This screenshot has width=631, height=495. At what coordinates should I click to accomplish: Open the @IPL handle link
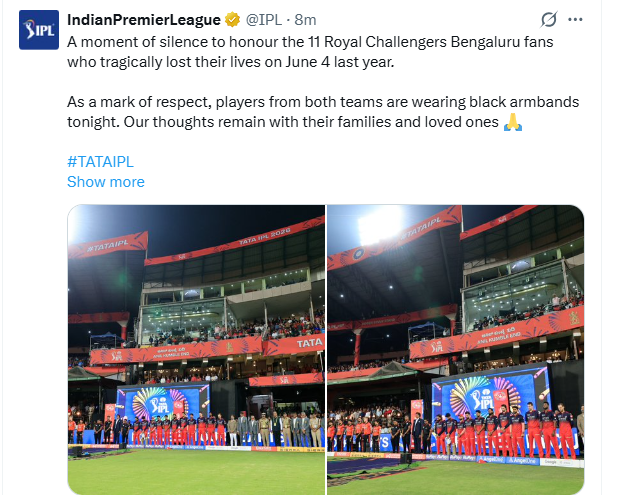(264, 19)
